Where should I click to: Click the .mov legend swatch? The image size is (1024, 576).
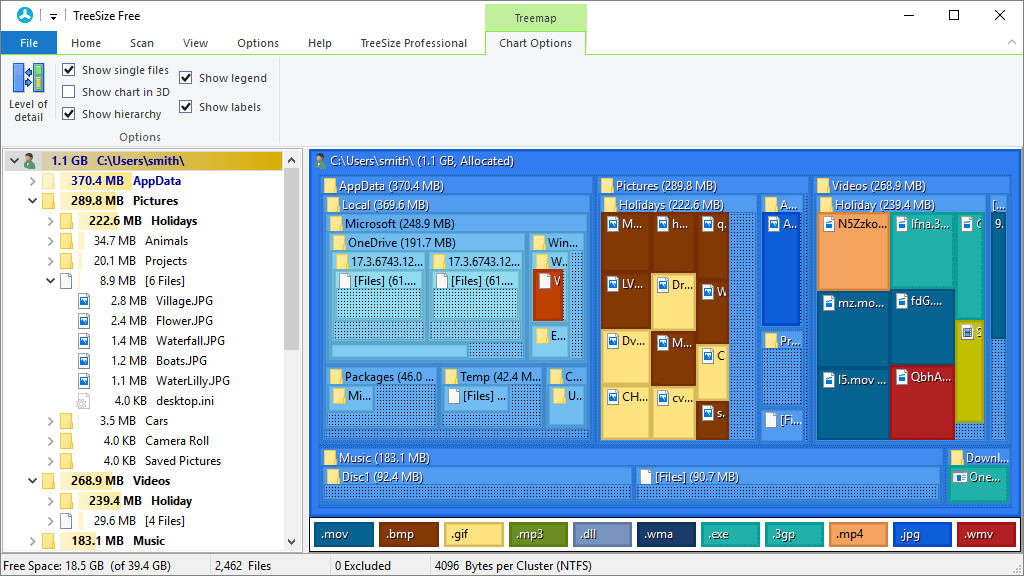344,534
